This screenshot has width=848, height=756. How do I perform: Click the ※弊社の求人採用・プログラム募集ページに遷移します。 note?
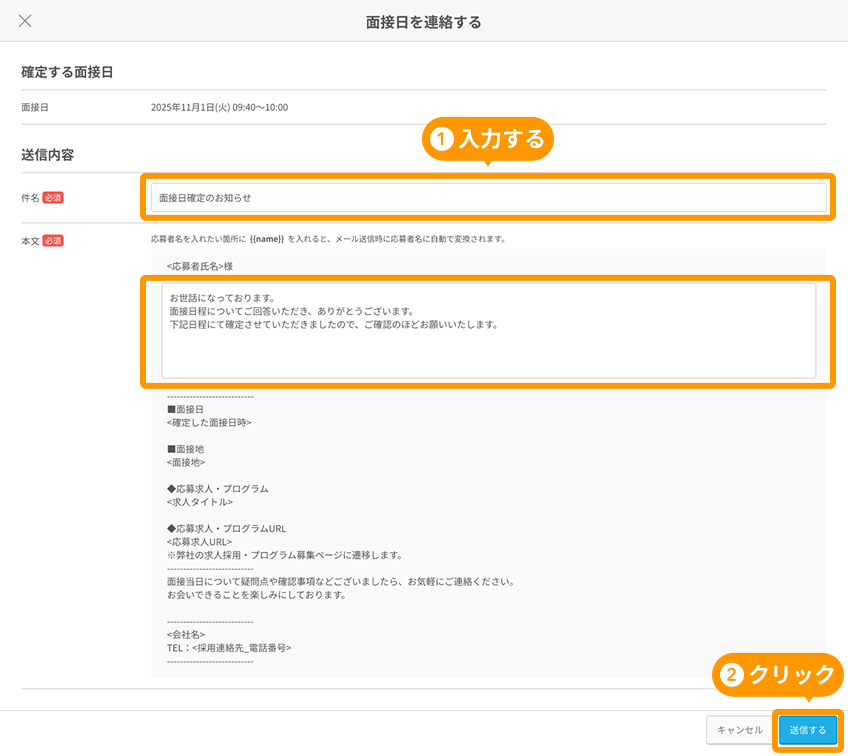285,555
